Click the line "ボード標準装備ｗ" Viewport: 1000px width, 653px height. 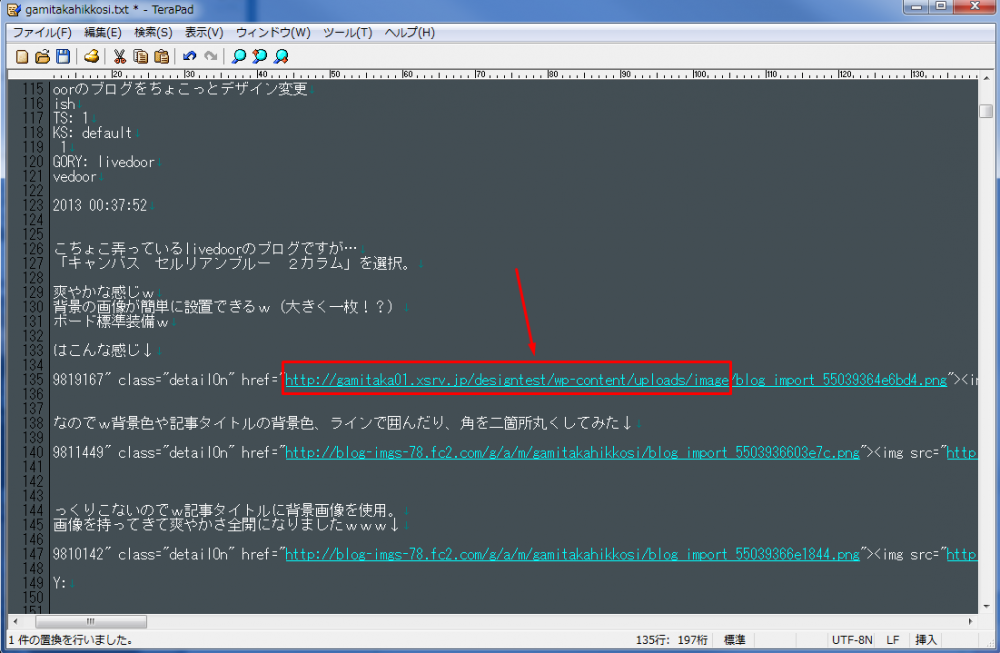(110, 321)
